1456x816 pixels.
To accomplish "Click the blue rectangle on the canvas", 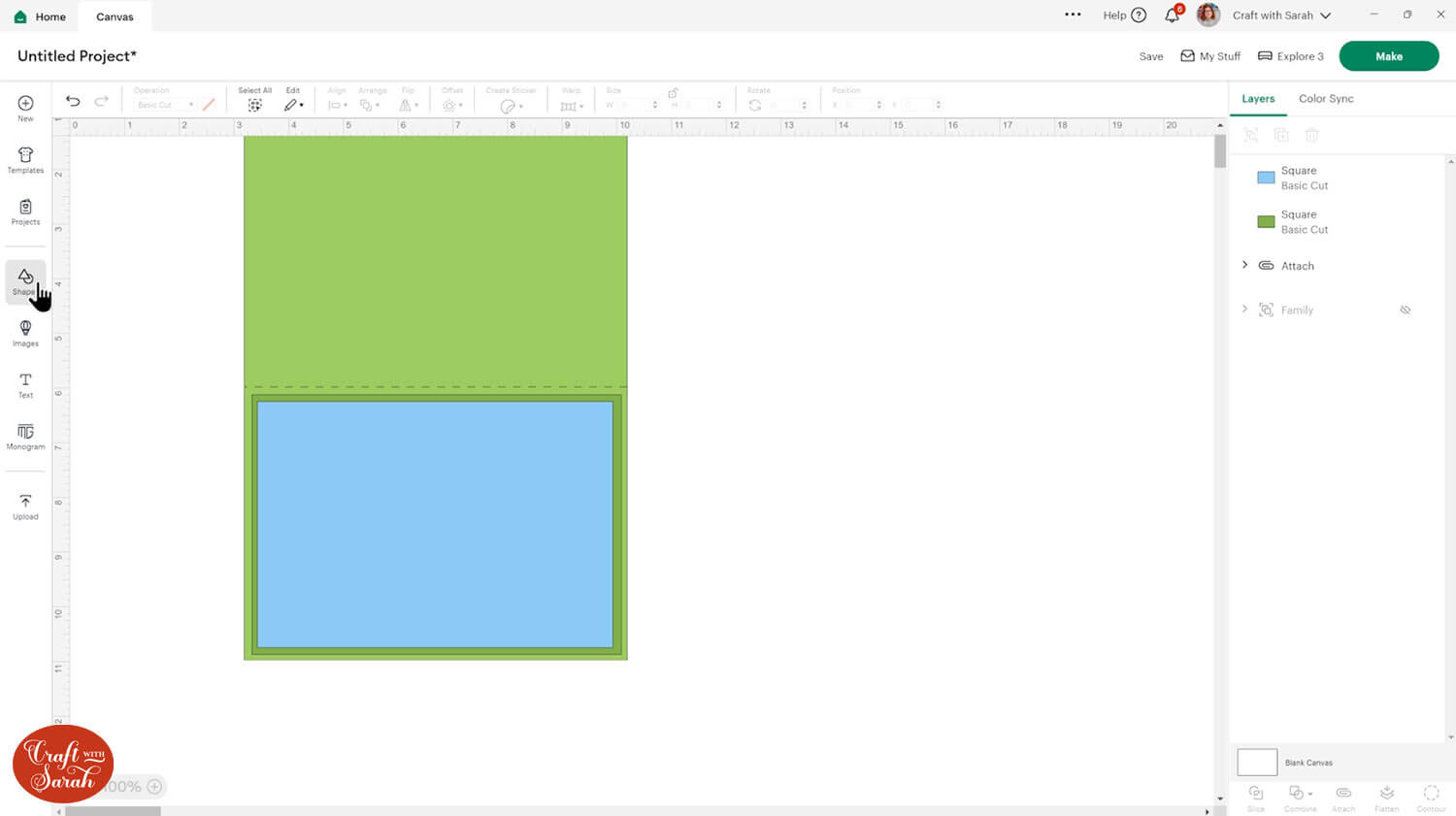I will 435,524.
